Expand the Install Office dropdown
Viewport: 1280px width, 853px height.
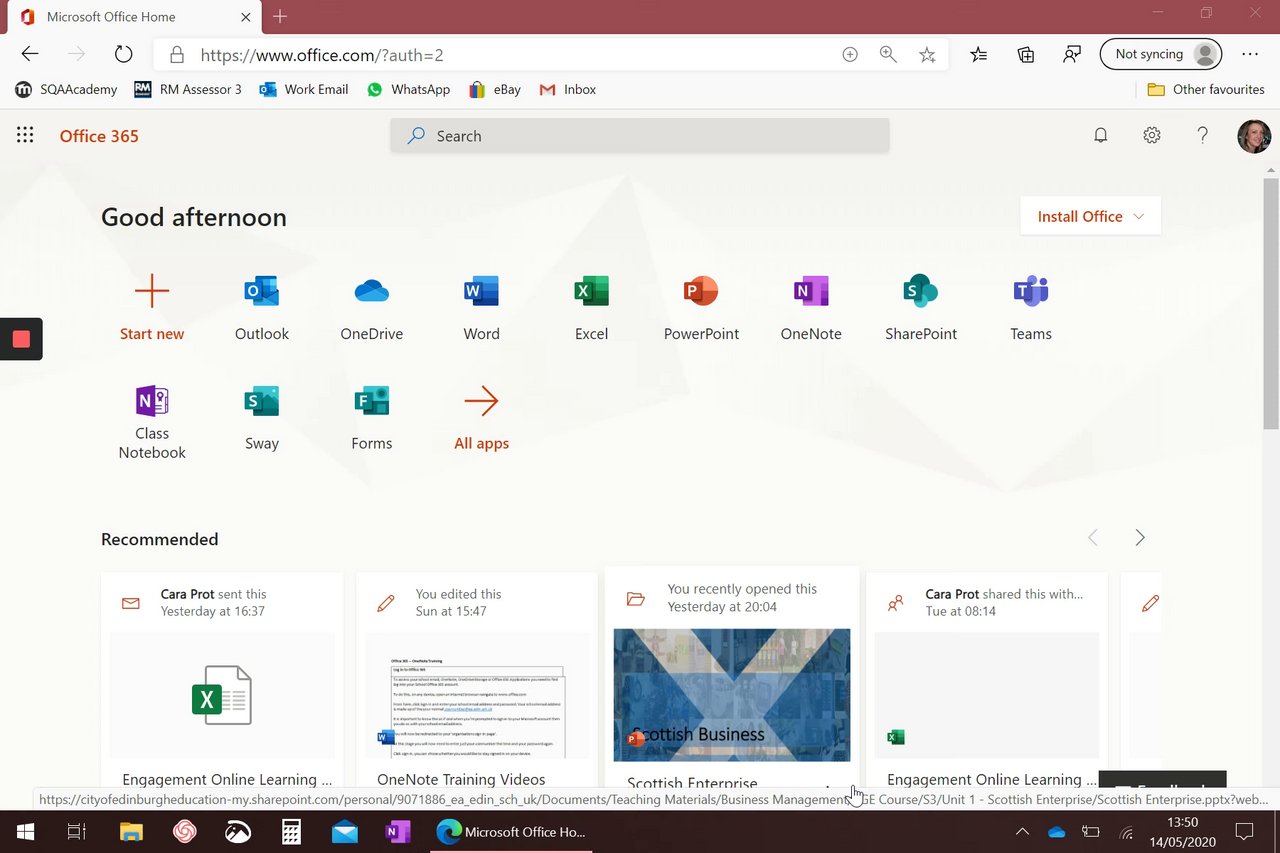coord(1091,216)
